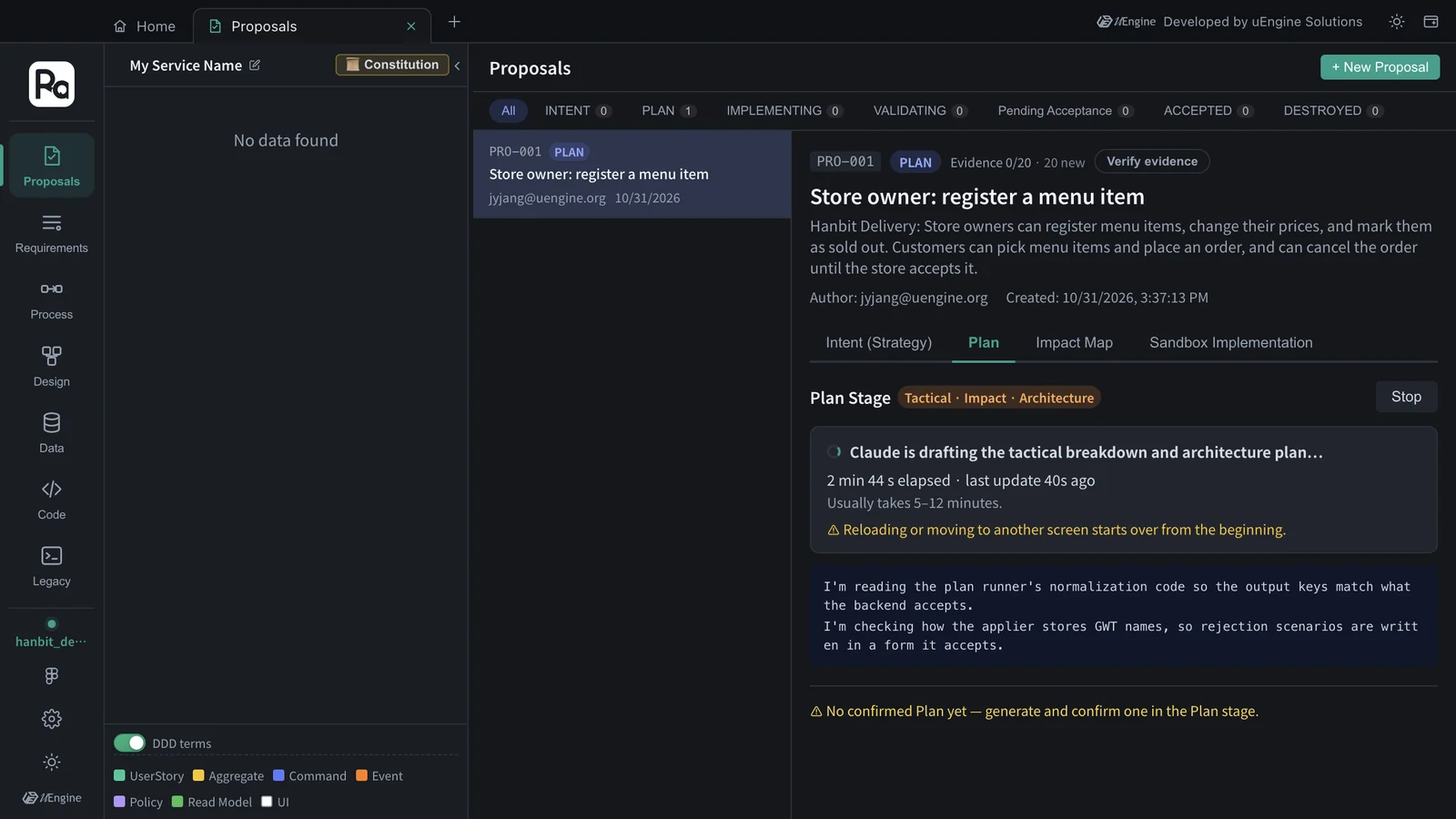Click the window layout icon at top right

pyautogui.click(x=1431, y=22)
